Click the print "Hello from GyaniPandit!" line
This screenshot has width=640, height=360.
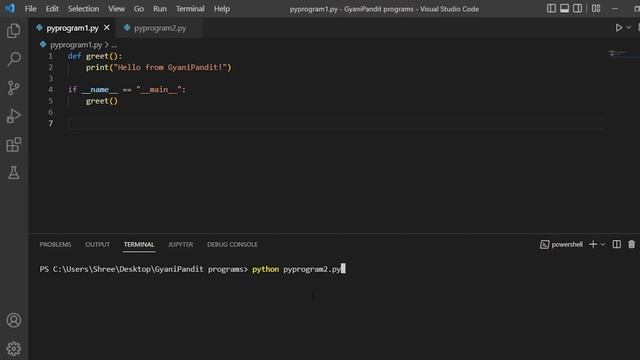[x=158, y=67]
